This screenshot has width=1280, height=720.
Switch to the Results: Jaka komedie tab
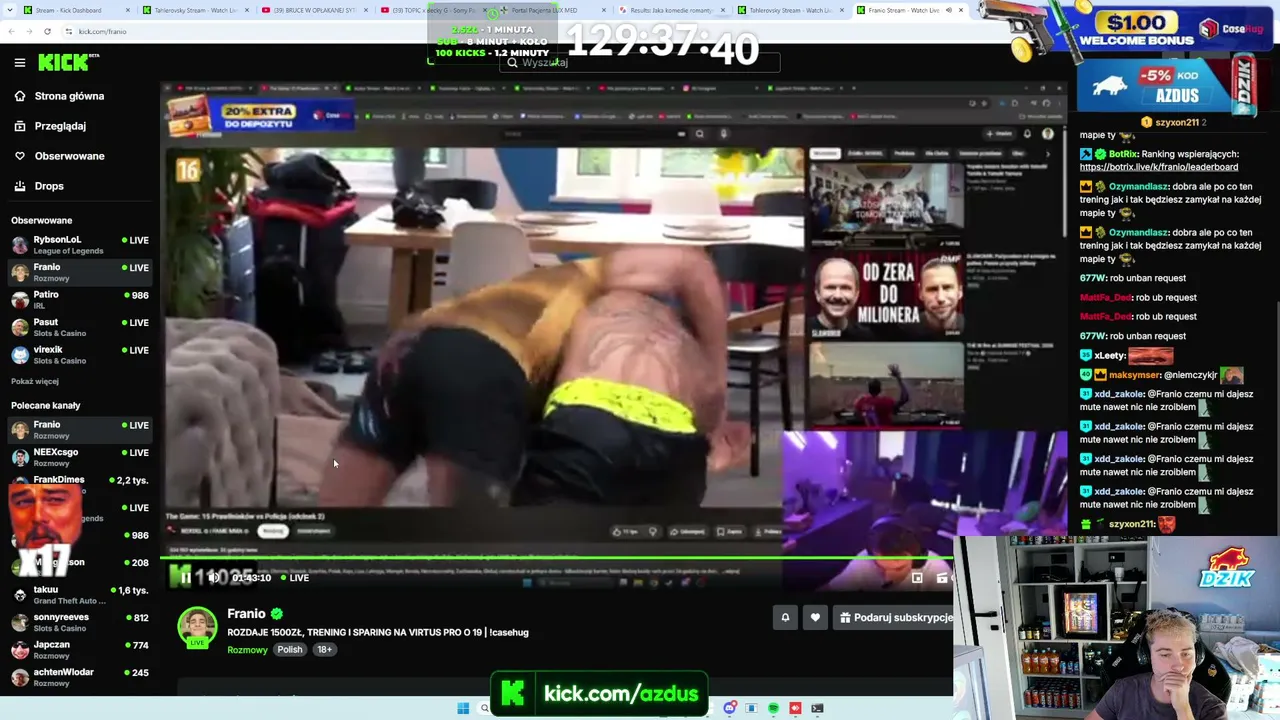[x=670, y=10]
